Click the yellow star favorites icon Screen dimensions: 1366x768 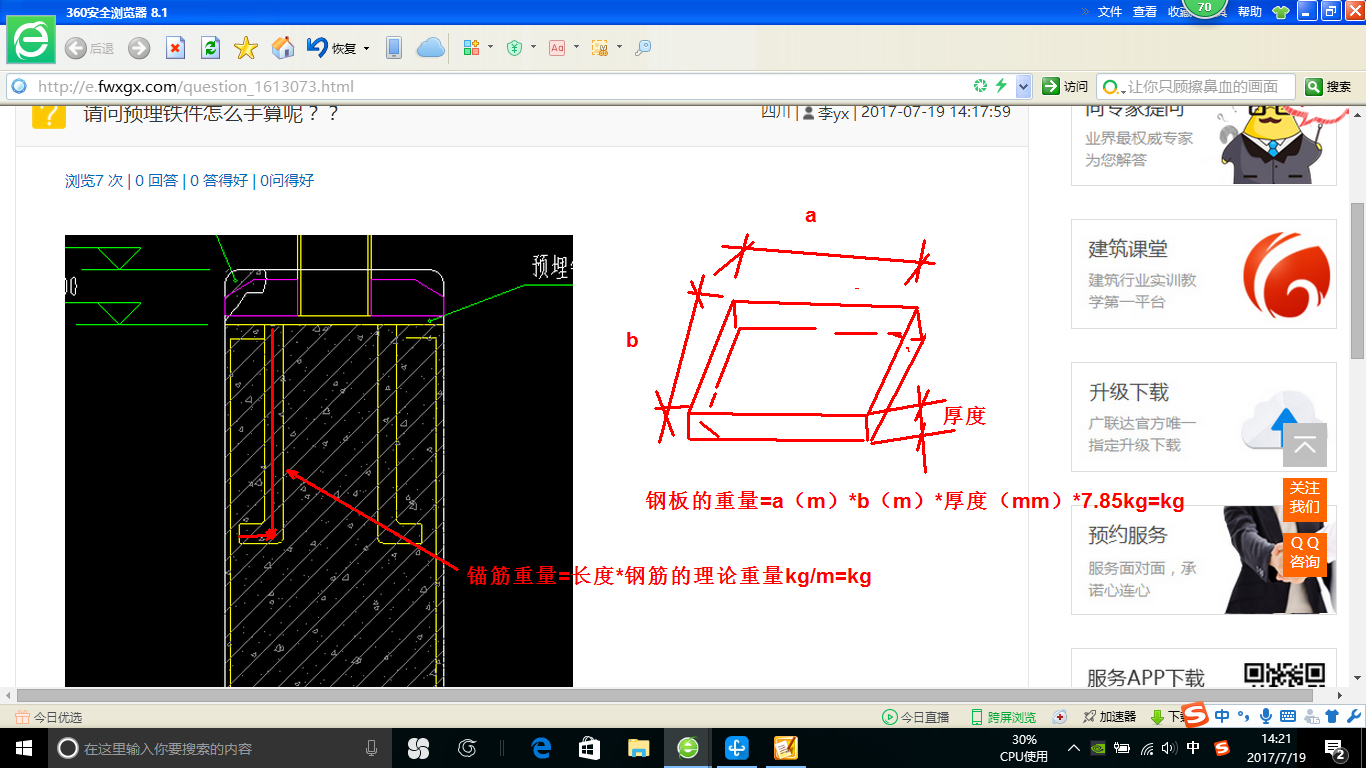click(x=246, y=48)
